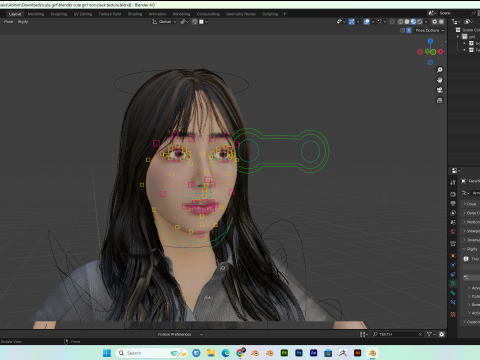The image size is (480, 360).
Task: Clear the TEETH search with X
Action: pyautogui.click(x=420, y=334)
